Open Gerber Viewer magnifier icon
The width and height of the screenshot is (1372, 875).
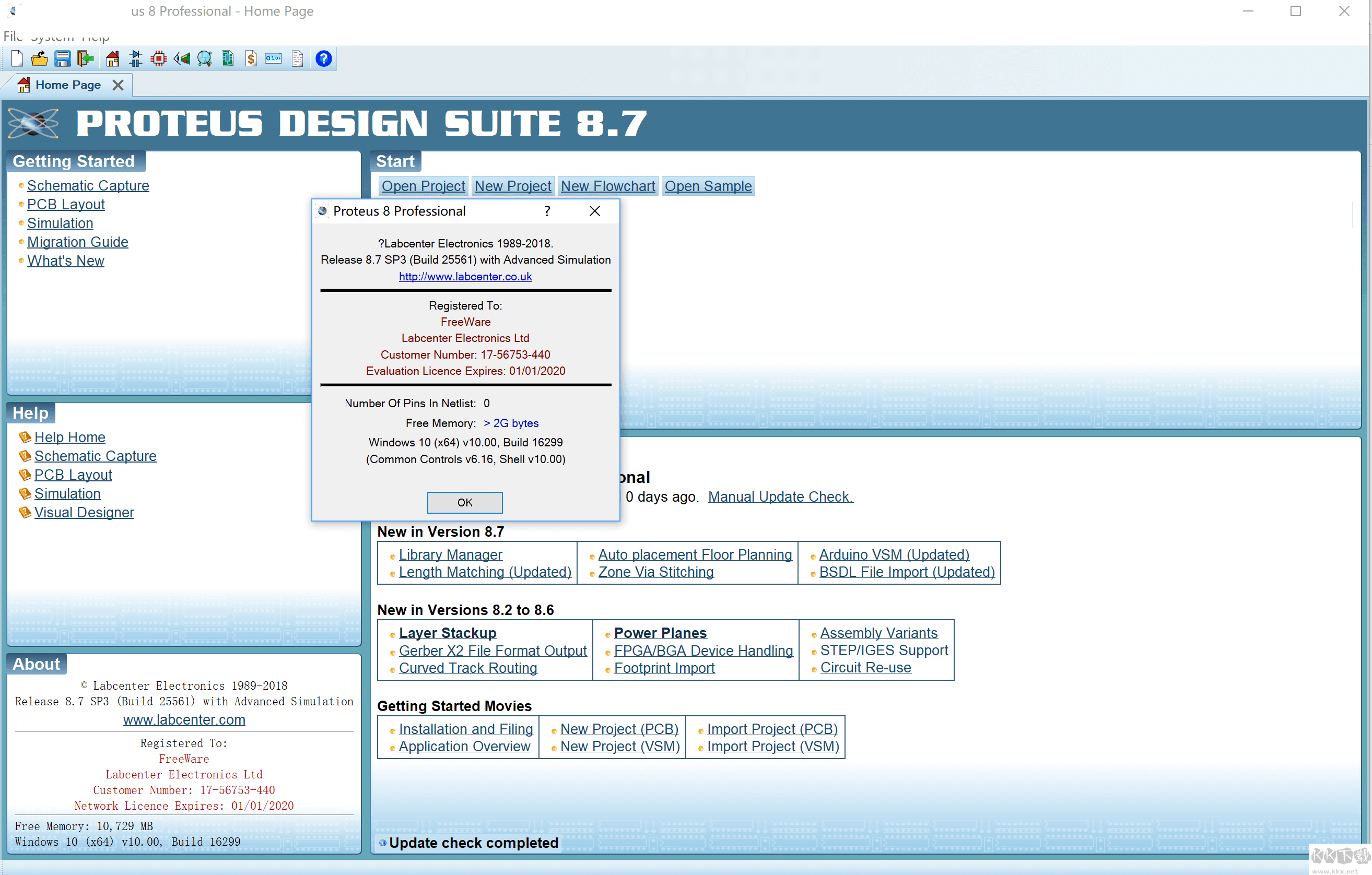point(205,58)
